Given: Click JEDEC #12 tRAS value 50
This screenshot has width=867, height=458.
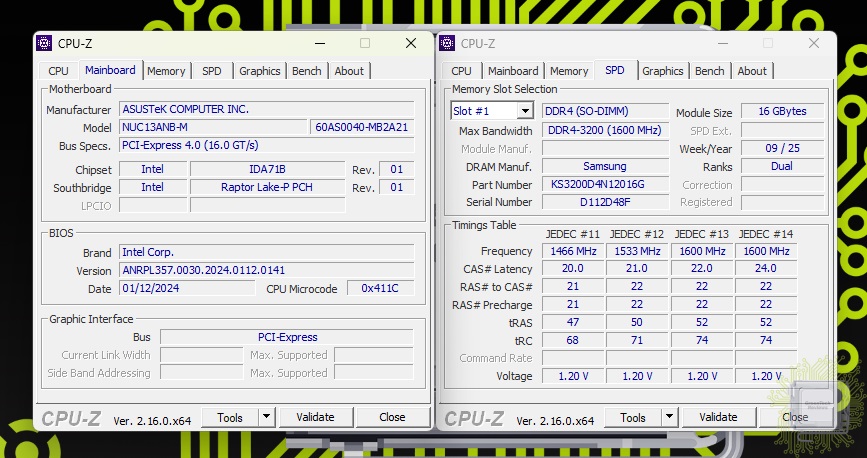Looking at the screenshot, I should tap(638, 322).
